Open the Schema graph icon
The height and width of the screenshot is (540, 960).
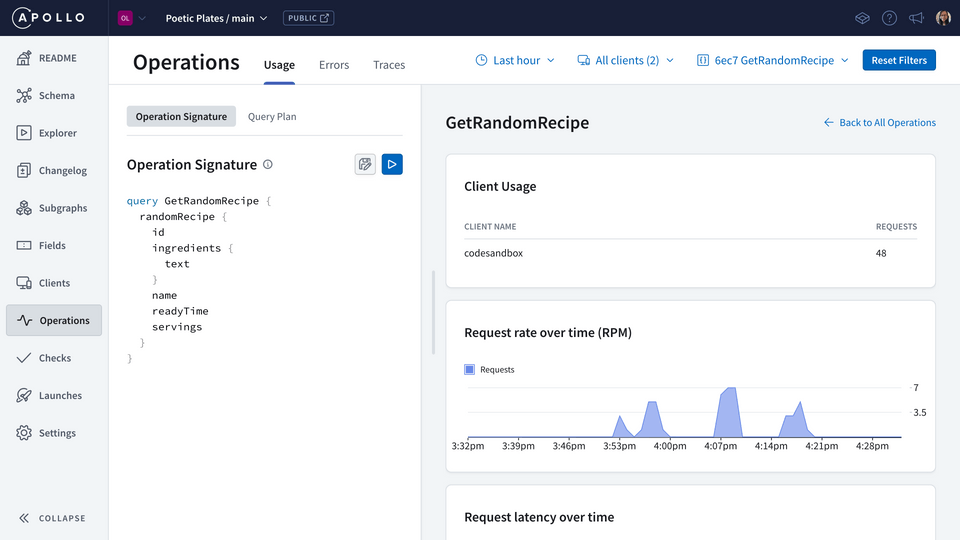[24, 96]
